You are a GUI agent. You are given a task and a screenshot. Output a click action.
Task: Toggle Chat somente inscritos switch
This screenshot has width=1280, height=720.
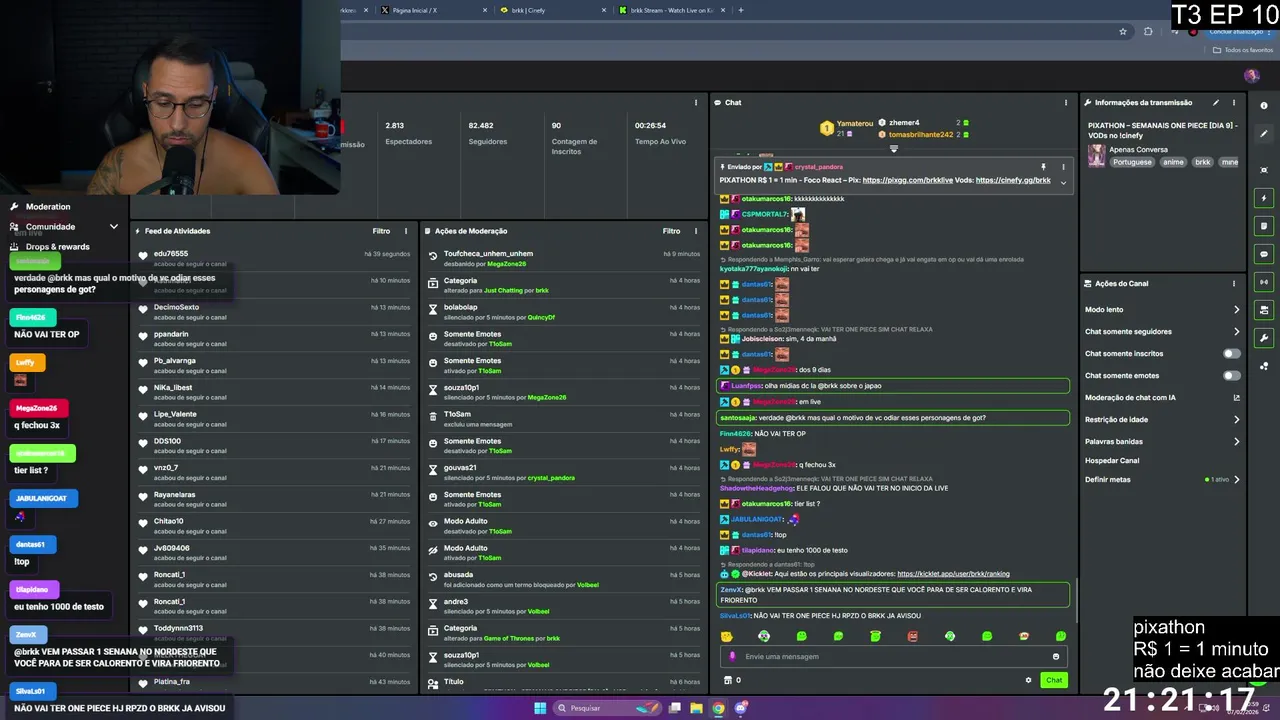coord(1232,353)
